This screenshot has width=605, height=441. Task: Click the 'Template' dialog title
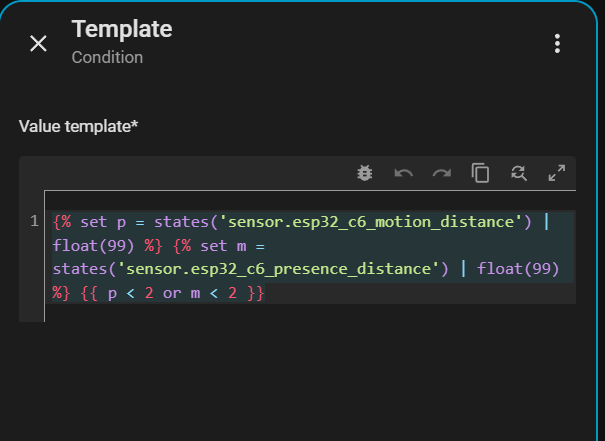click(121, 30)
